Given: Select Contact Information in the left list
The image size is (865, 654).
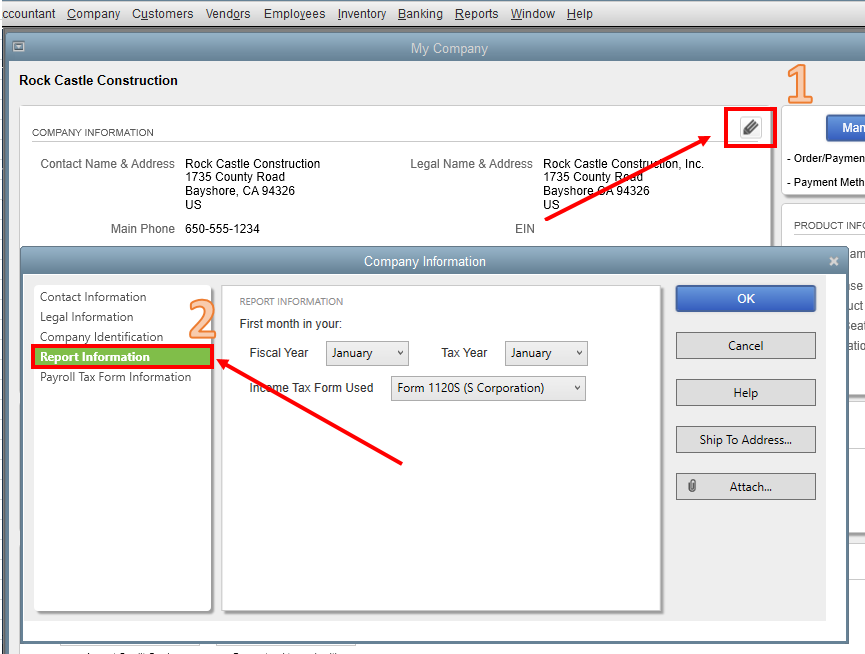Looking at the screenshot, I should 93,297.
